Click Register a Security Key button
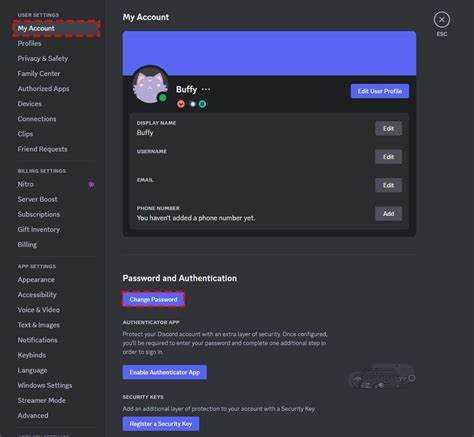 (161, 424)
